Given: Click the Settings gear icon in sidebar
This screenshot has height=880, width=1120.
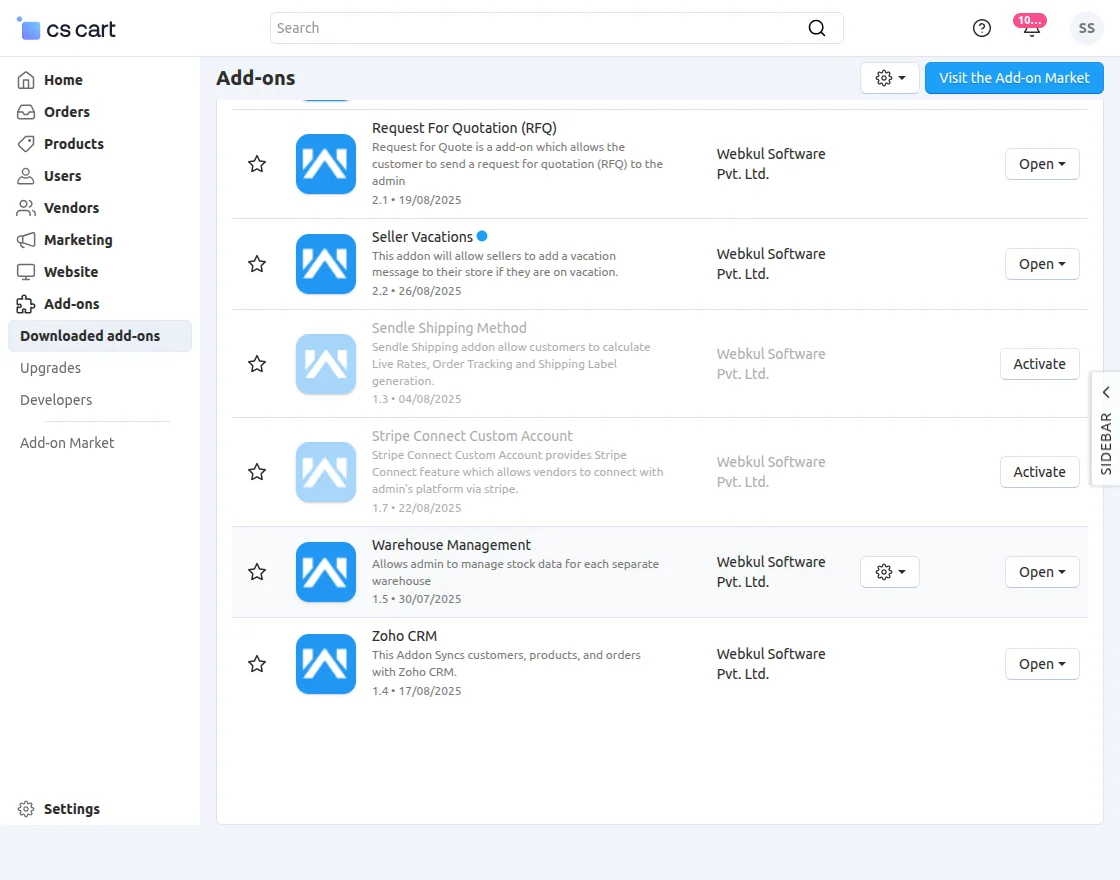Looking at the screenshot, I should [26, 809].
